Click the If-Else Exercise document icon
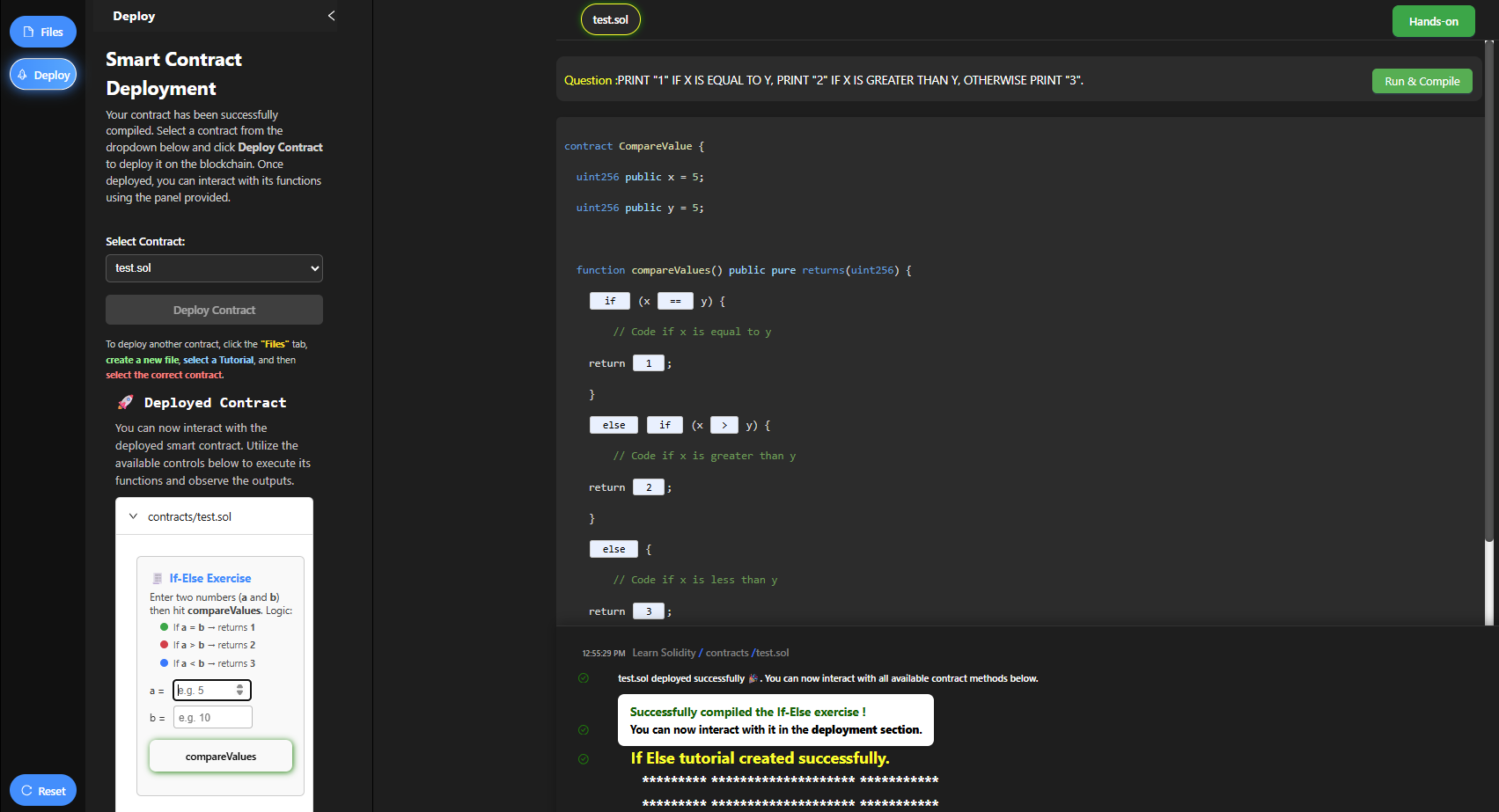Image resolution: width=1499 pixels, height=812 pixels. pos(158,579)
